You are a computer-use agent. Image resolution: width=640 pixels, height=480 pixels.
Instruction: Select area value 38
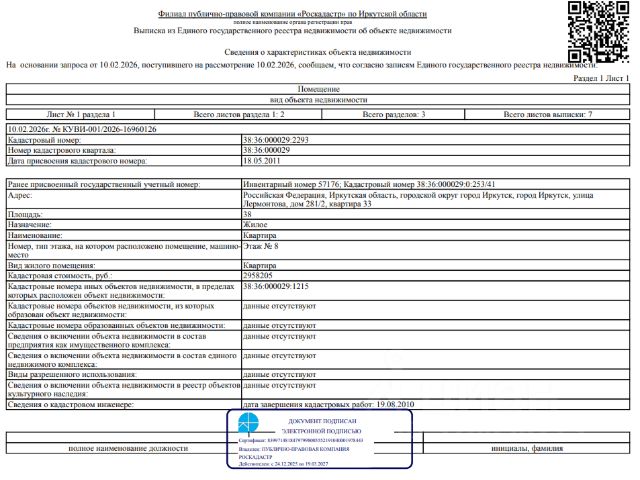pyautogui.click(x=247, y=214)
